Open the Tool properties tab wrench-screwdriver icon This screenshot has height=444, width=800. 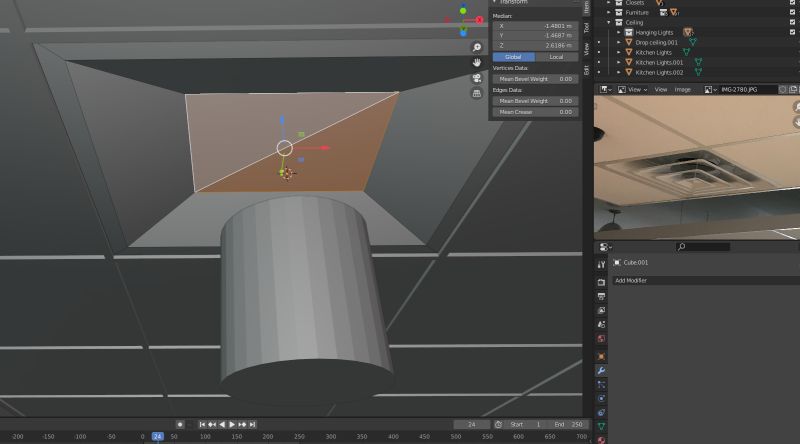[x=601, y=264]
